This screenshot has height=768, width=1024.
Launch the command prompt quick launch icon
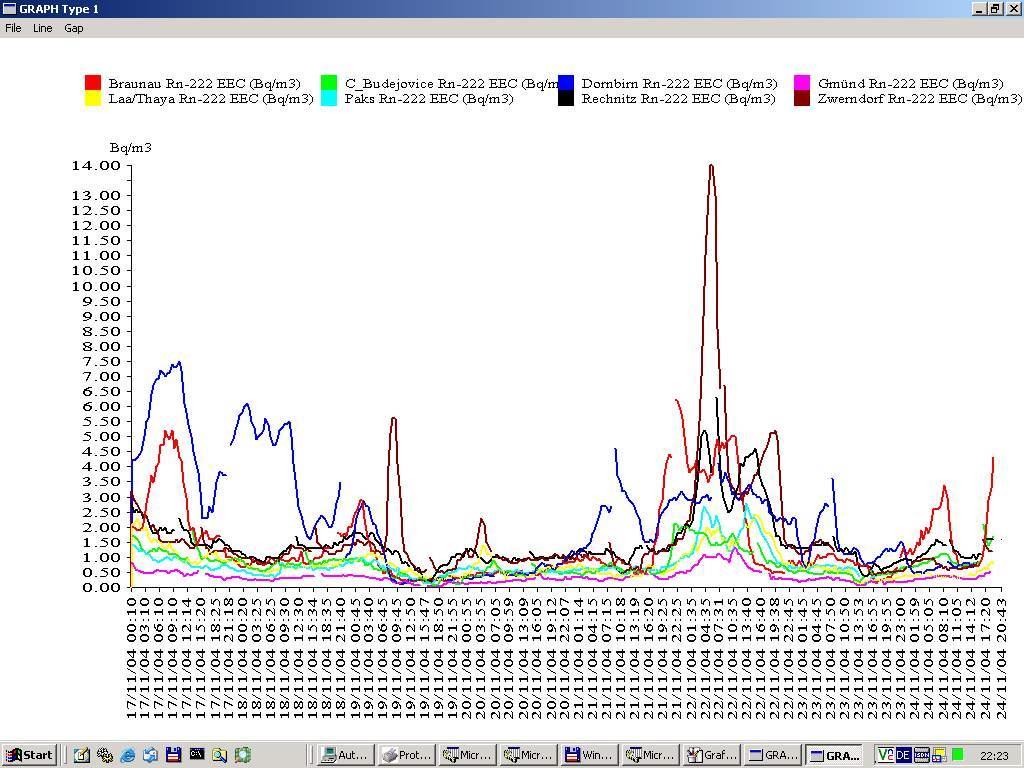pos(197,754)
